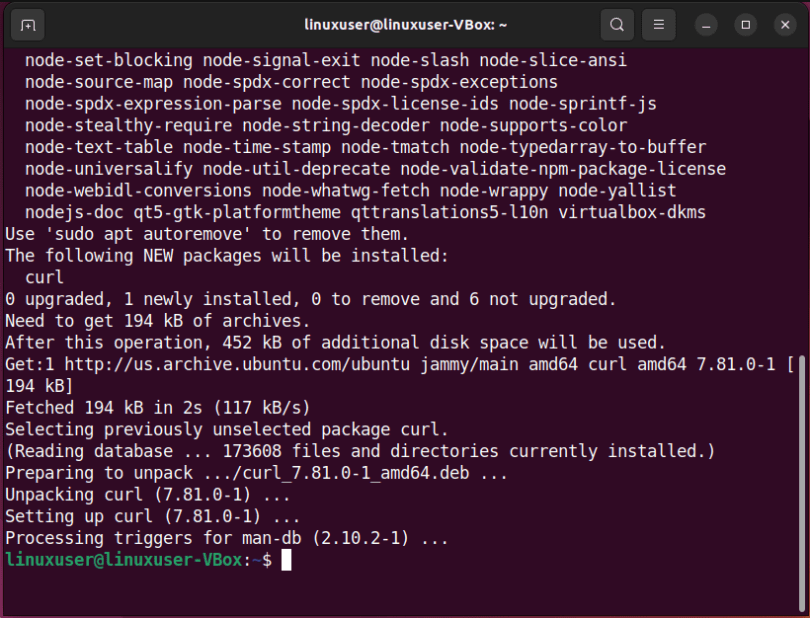The width and height of the screenshot is (810, 618).
Task: Minimize the terminal window
Action: point(705,24)
